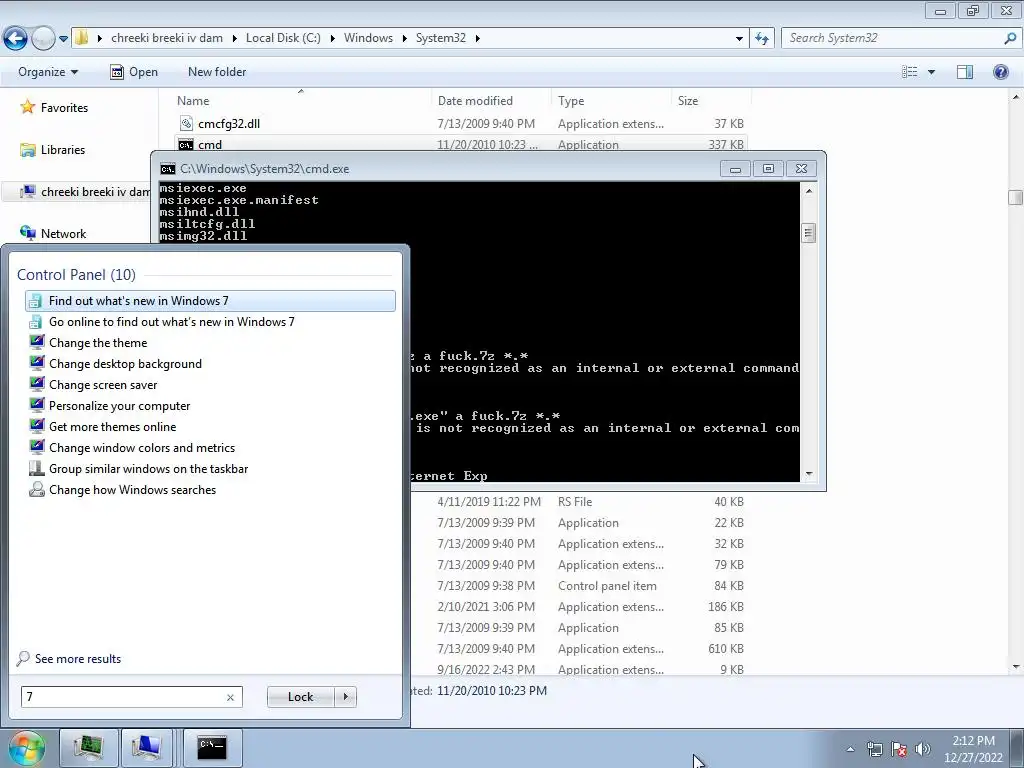This screenshot has width=1024, height=768.
Task: Expand the arrow after Windows breadcrumb
Action: (404, 39)
